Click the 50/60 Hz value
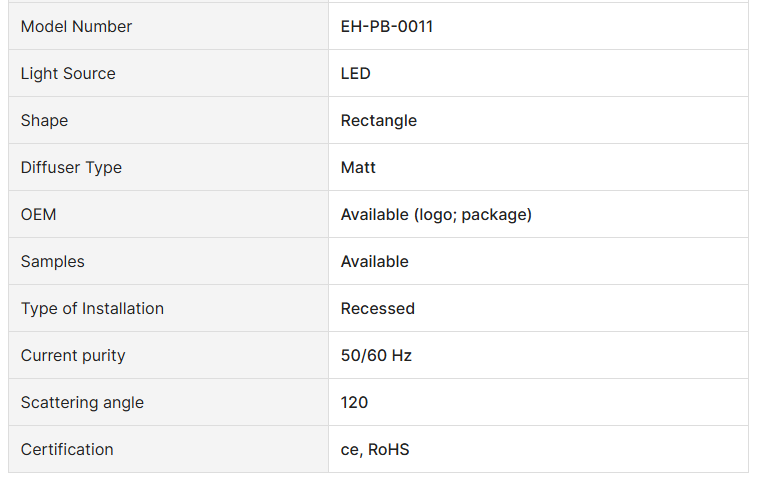Image resolution: width=760 pixels, height=483 pixels. [x=376, y=356]
